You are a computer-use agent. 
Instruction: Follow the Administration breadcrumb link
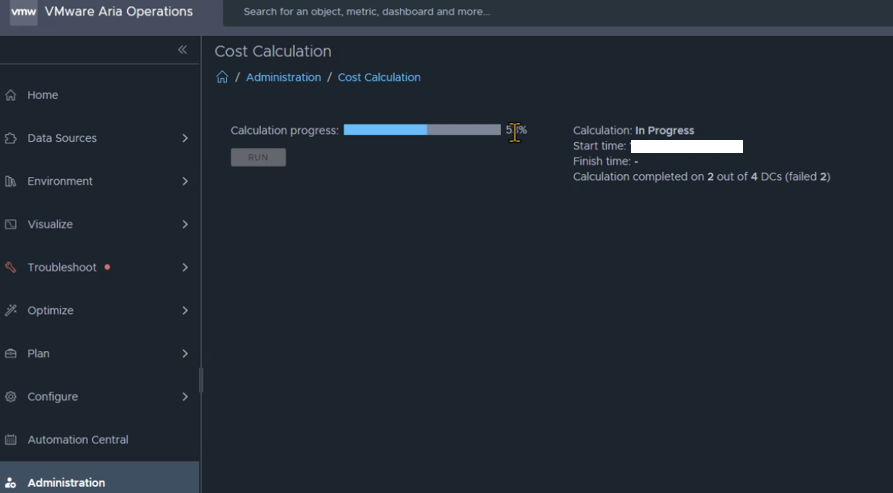[283, 77]
